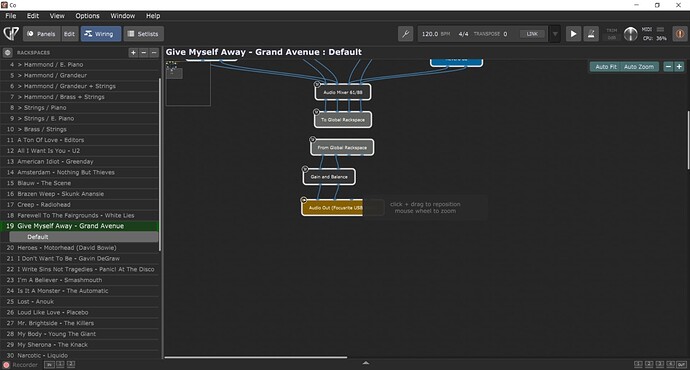
Task: Click the To Global Rackspace block handle
Action: click(x=316, y=112)
